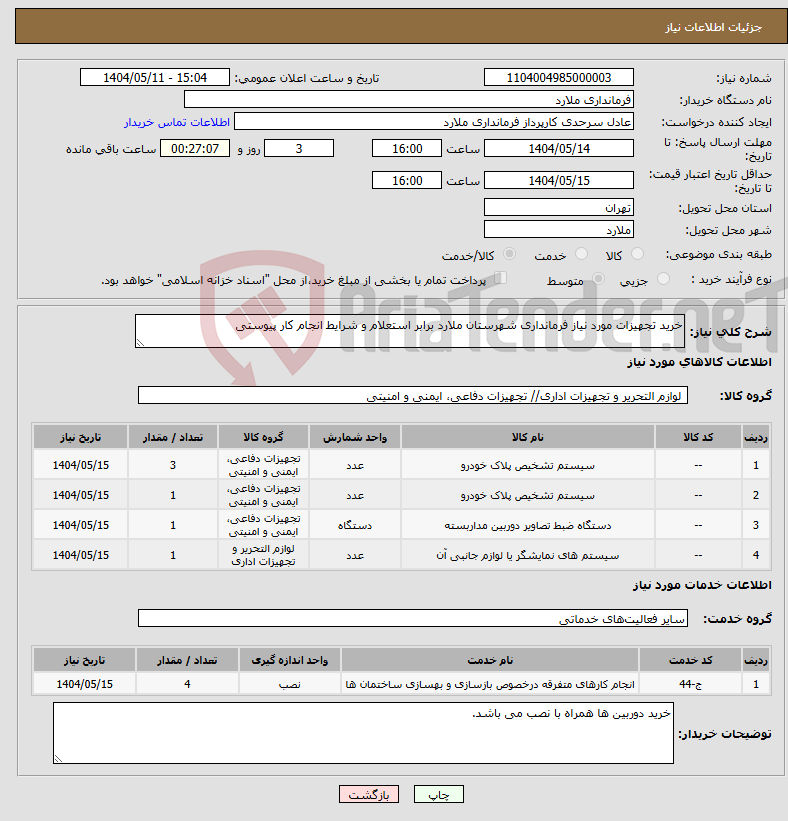The height and width of the screenshot is (821, 788).
Task: Toggle the اسناد خزانه اسلامی payment checkbox
Action: (x=501, y=278)
